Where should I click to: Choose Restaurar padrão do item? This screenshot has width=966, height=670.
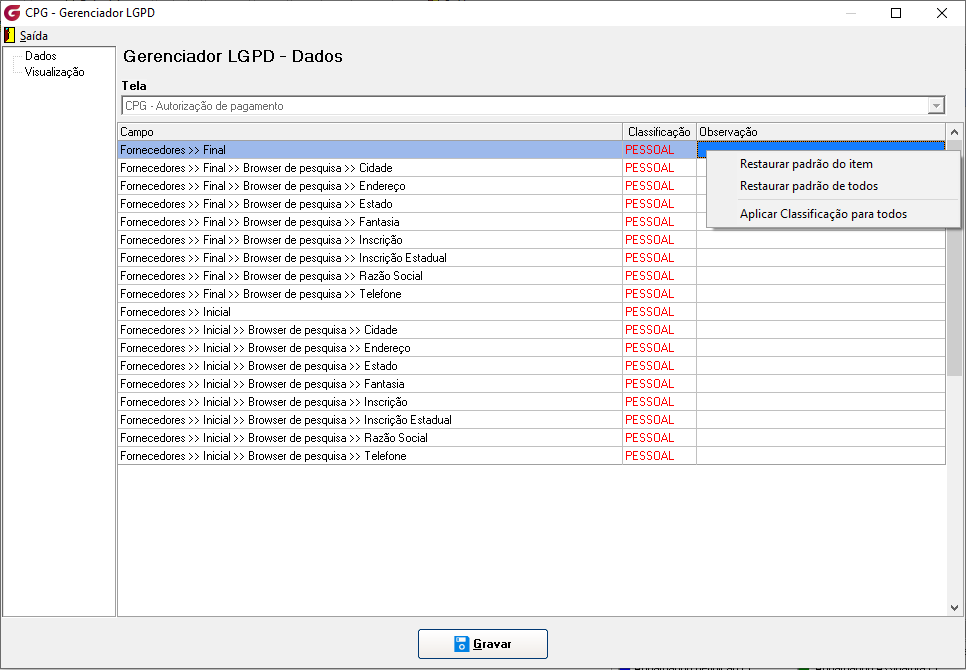pos(806,164)
